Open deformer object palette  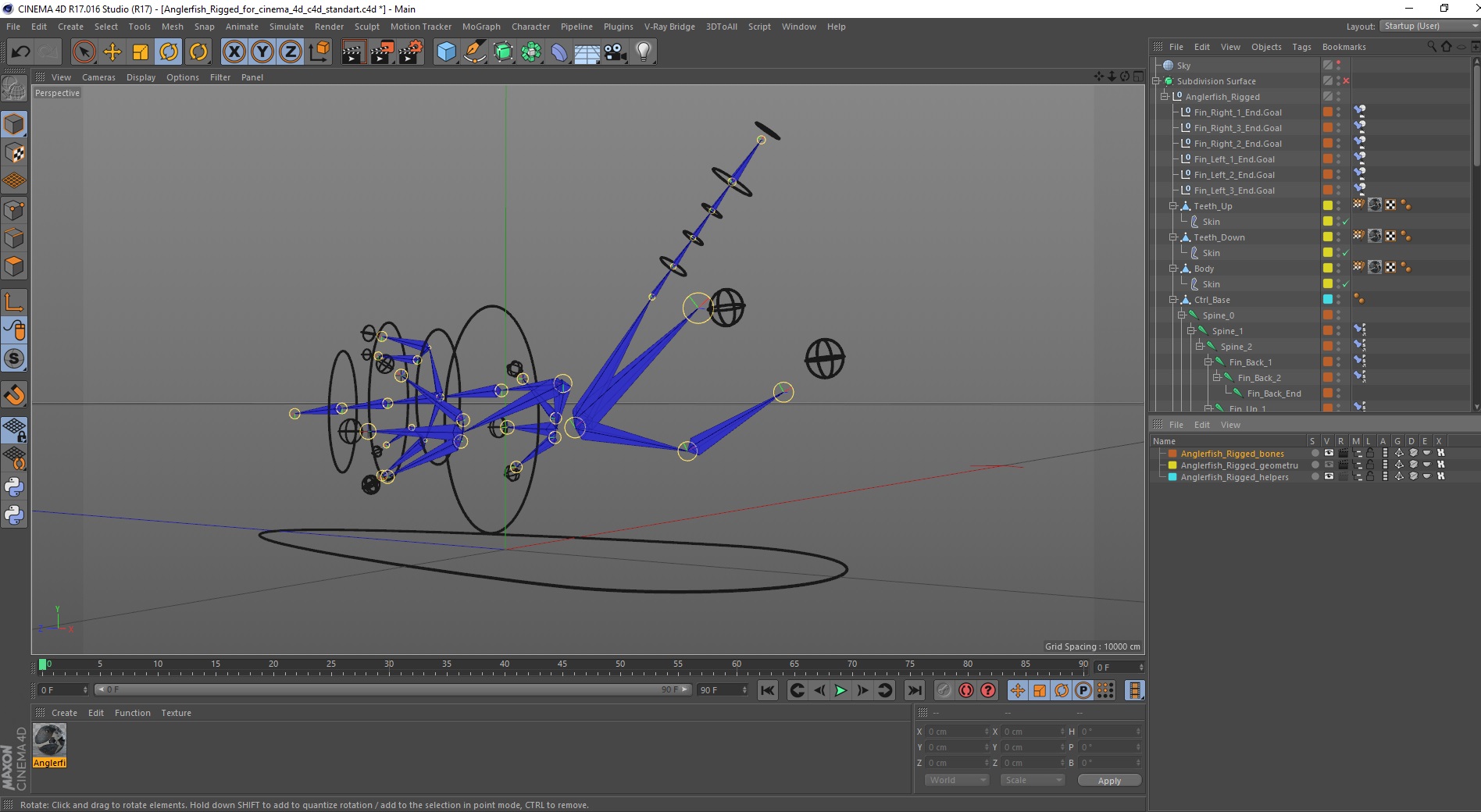tap(559, 52)
